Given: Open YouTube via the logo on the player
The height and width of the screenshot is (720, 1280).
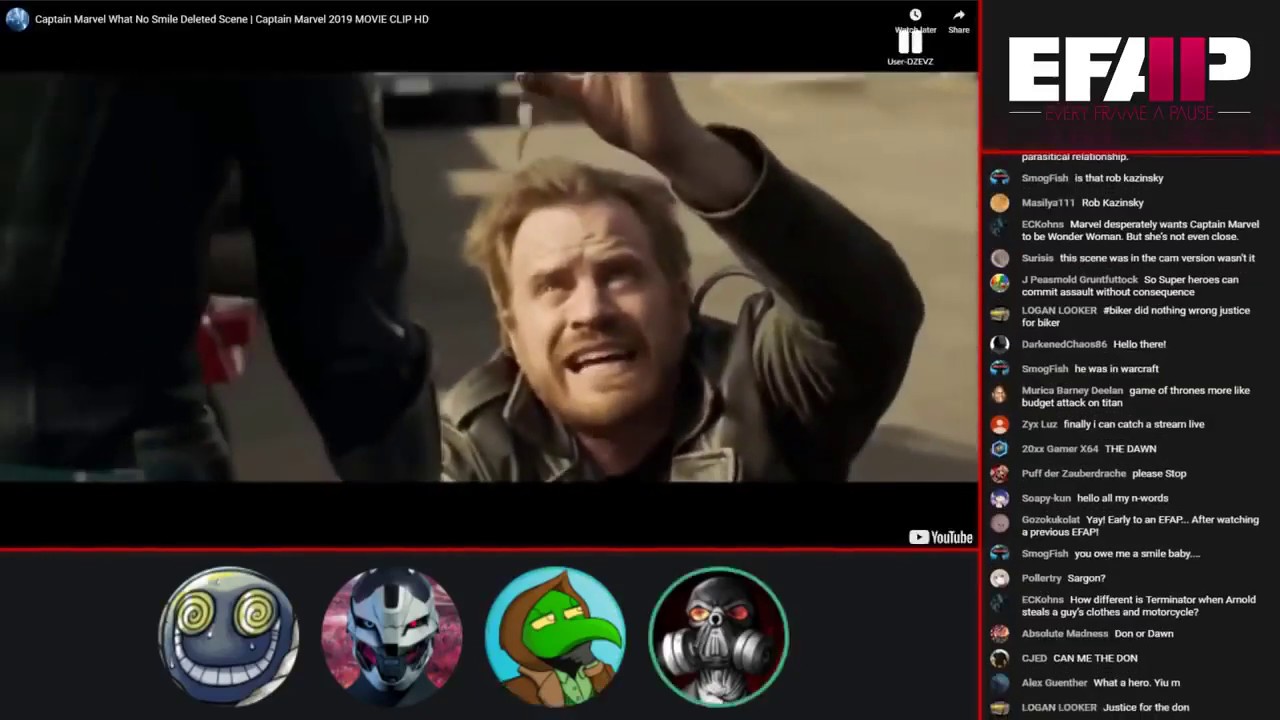Looking at the screenshot, I should point(940,537).
